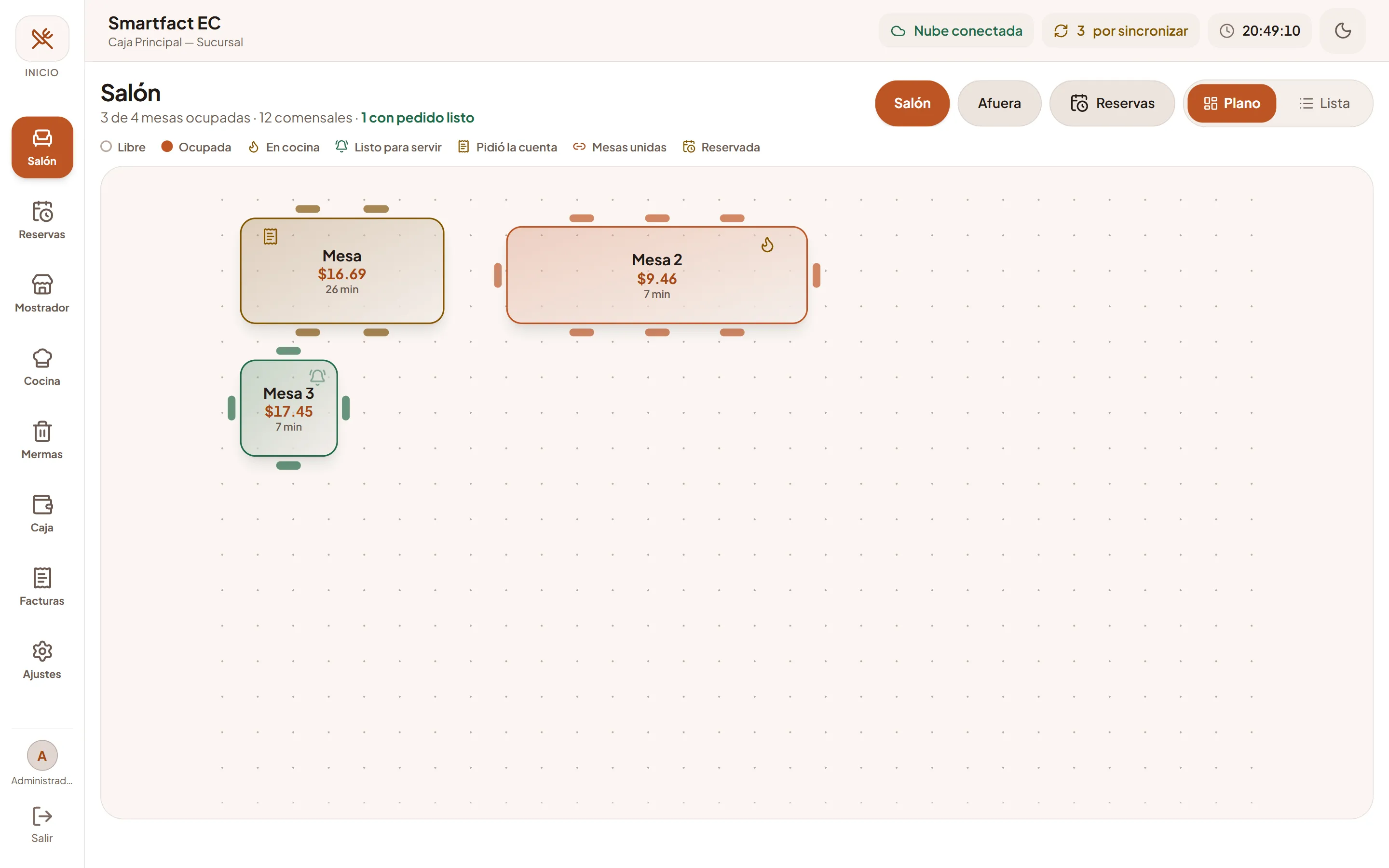Open table Mesa 3 with $17.45
1389x868 pixels.
tap(289, 408)
